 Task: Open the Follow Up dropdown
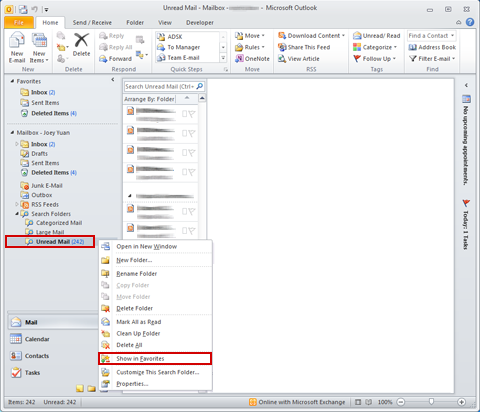point(374,59)
